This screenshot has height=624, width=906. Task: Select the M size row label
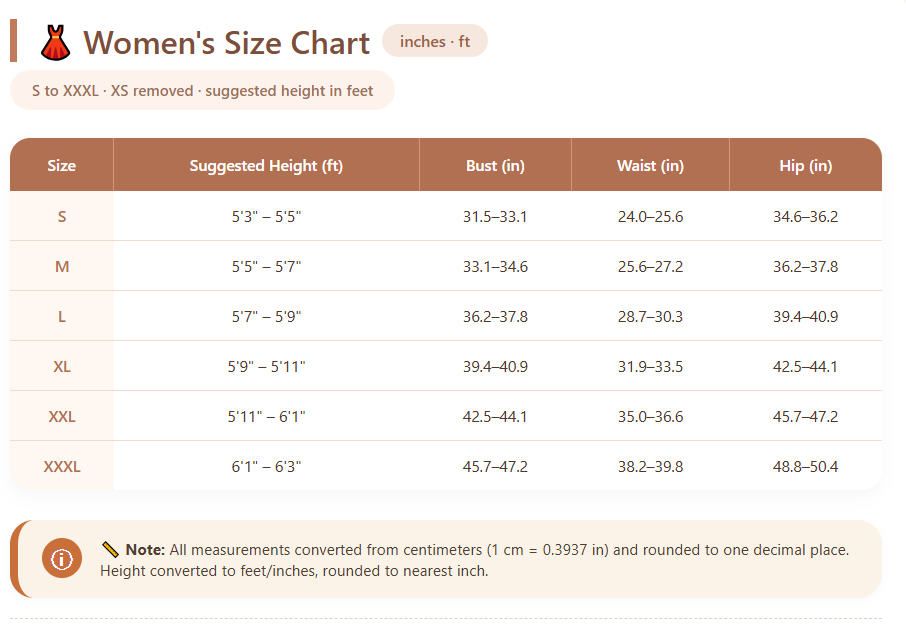(x=62, y=267)
